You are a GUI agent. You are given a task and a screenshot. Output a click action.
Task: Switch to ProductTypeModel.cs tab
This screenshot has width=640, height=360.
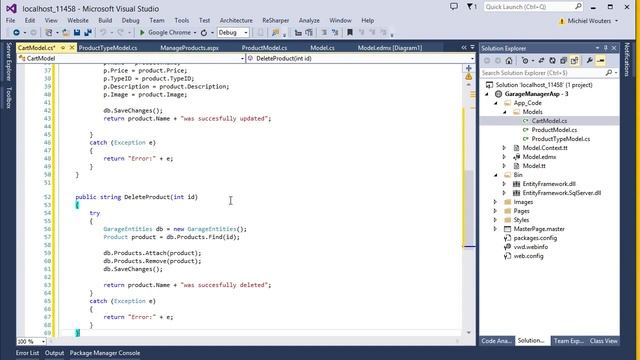click(108, 48)
